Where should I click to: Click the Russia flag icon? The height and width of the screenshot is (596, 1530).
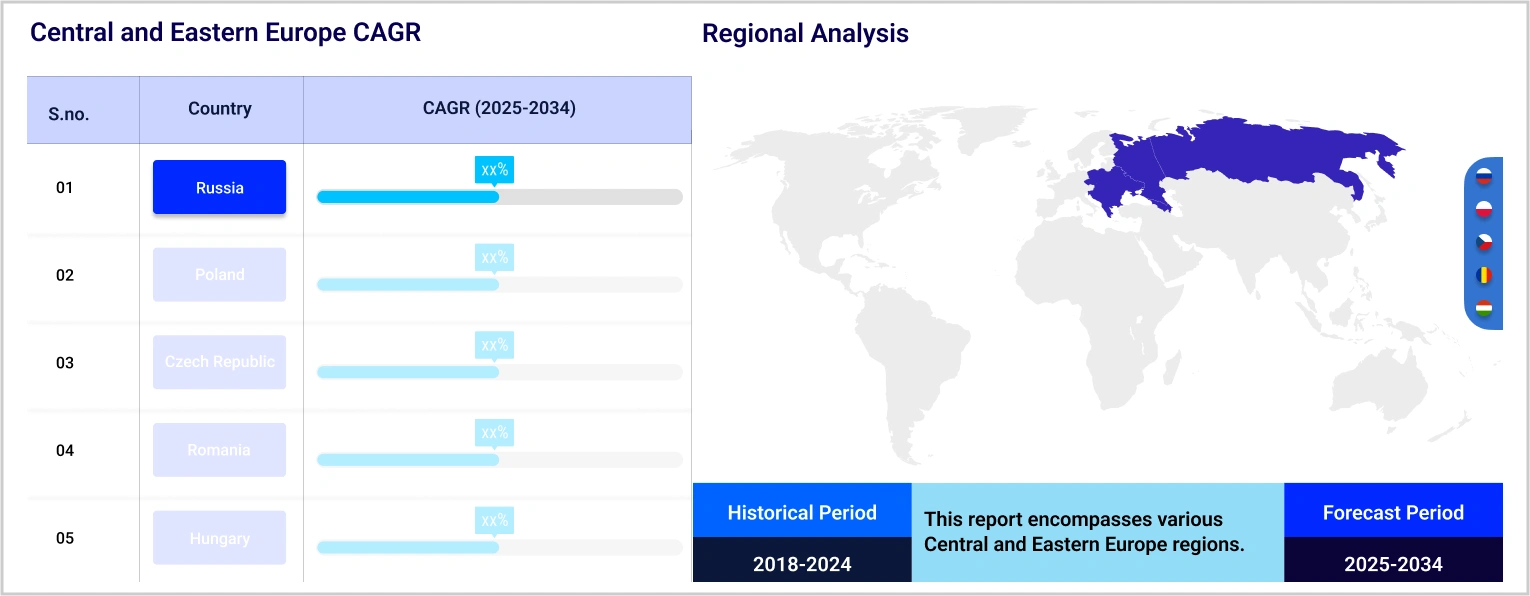pos(1484,178)
